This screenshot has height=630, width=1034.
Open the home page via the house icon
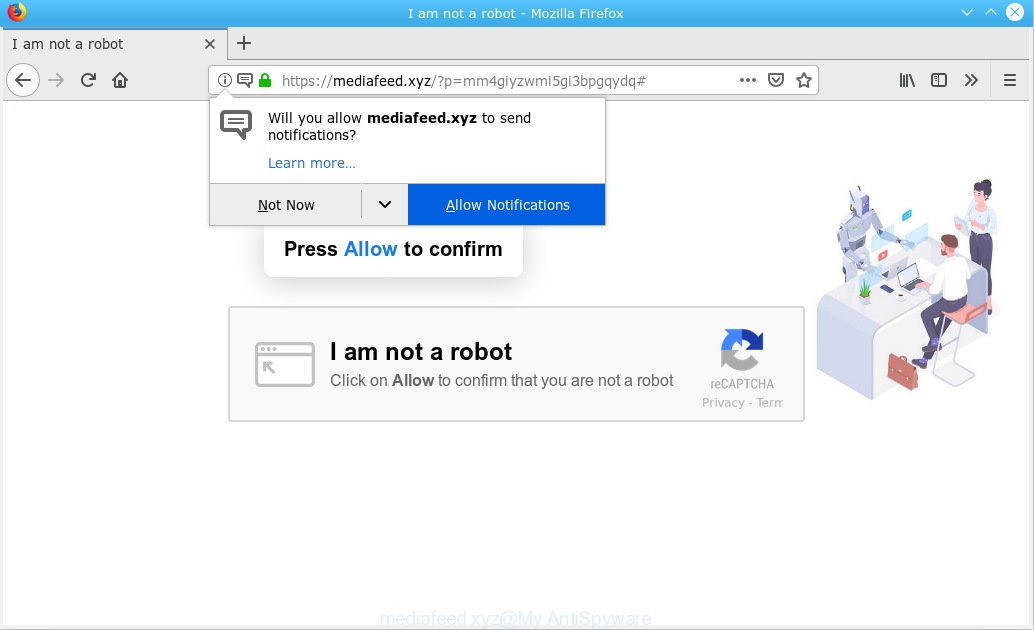click(x=120, y=80)
